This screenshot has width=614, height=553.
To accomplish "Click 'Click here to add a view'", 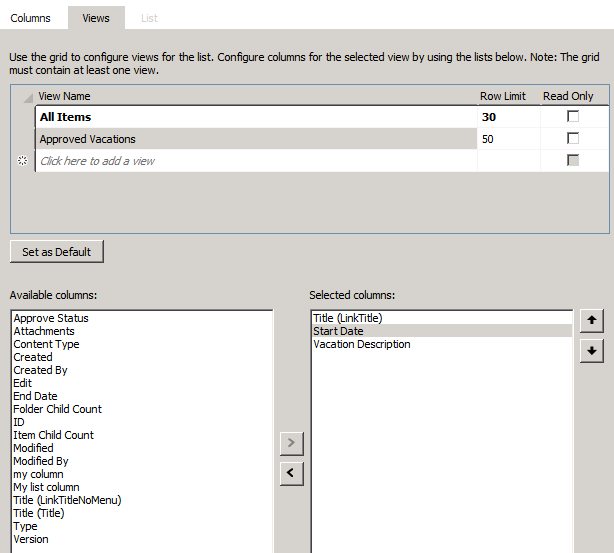I will click(97, 161).
